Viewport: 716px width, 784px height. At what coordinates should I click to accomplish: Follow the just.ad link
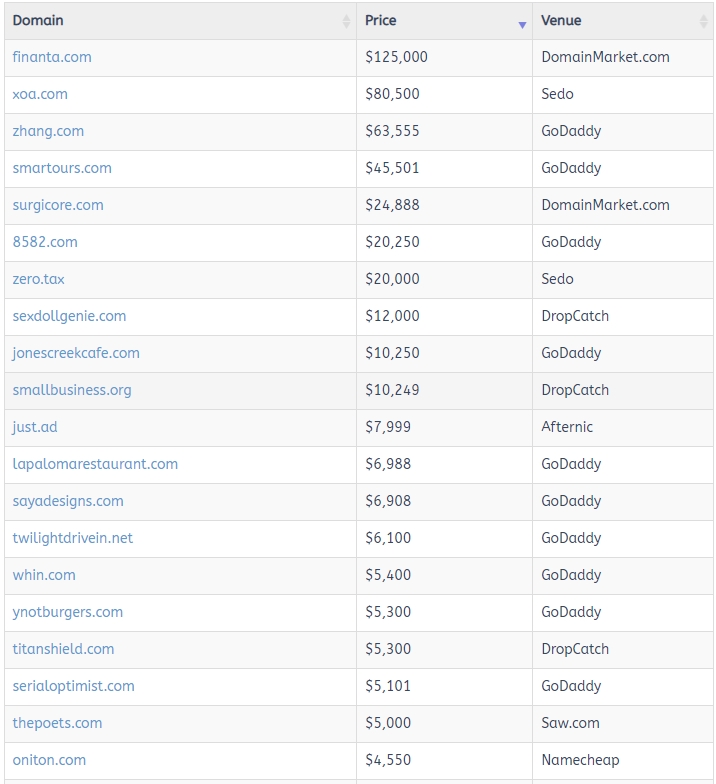(35, 427)
